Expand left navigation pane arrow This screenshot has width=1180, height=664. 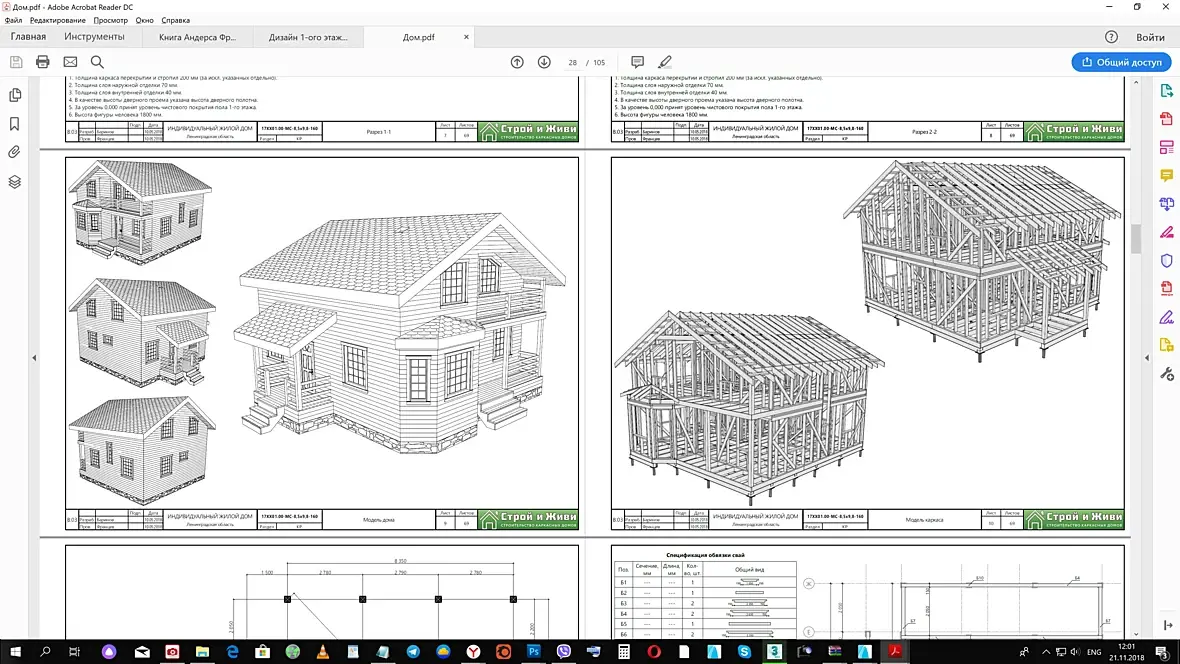[34, 358]
